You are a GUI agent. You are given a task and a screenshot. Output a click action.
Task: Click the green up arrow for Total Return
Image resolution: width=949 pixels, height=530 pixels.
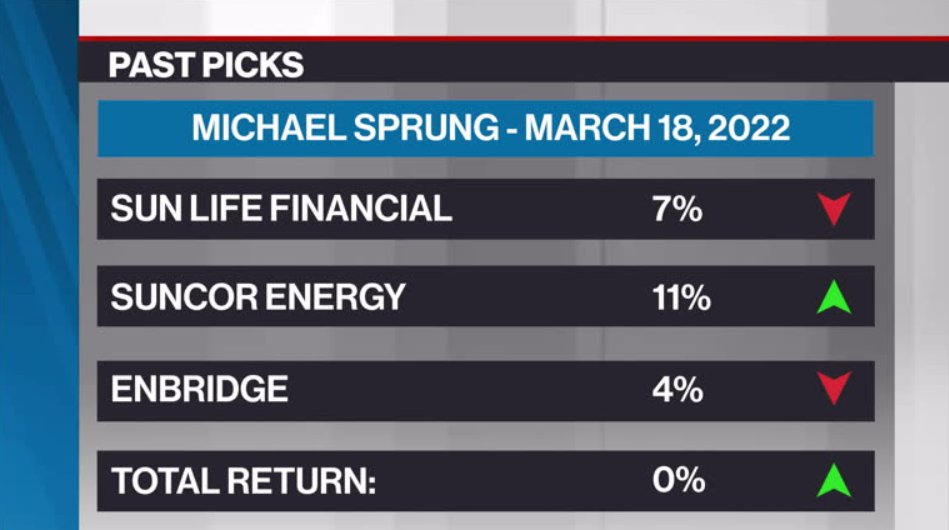click(834, 480)
